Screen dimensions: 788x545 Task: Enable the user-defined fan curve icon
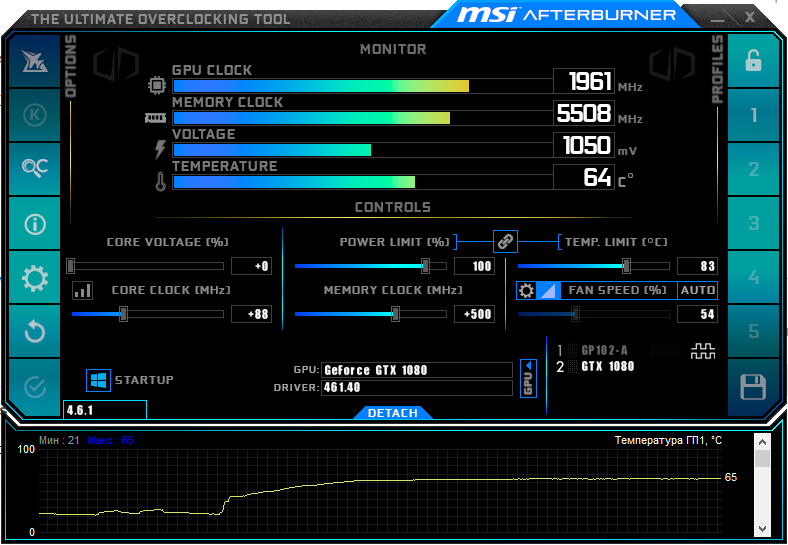tap(548, 290)
